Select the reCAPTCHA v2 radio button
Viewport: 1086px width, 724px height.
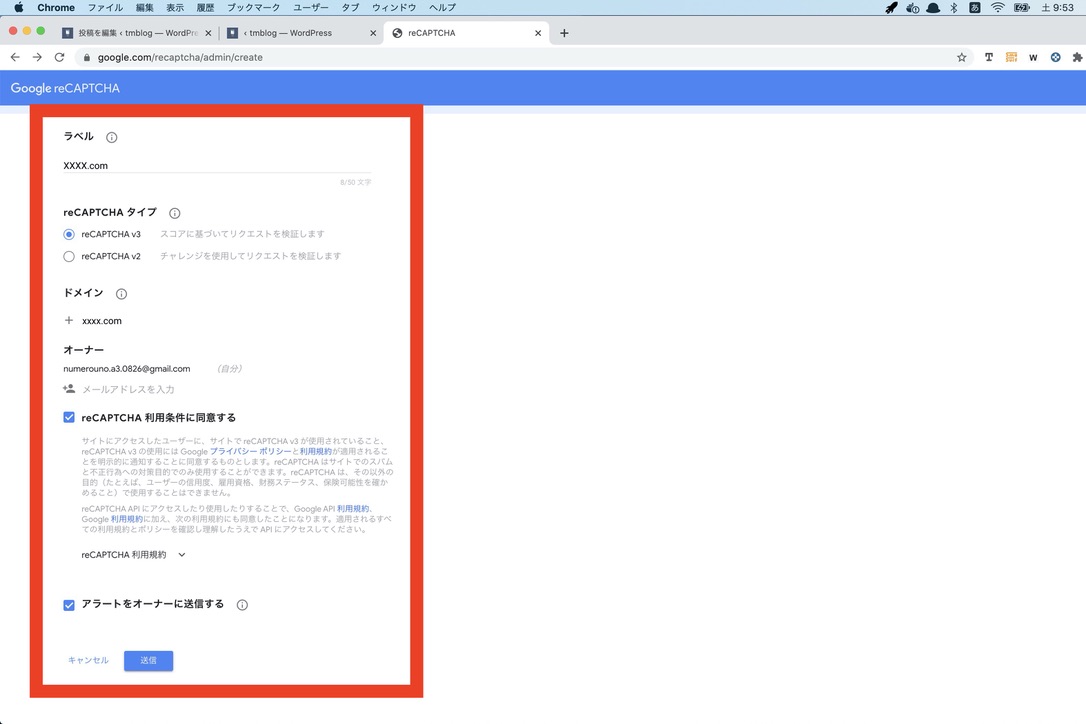coord(69,256)
